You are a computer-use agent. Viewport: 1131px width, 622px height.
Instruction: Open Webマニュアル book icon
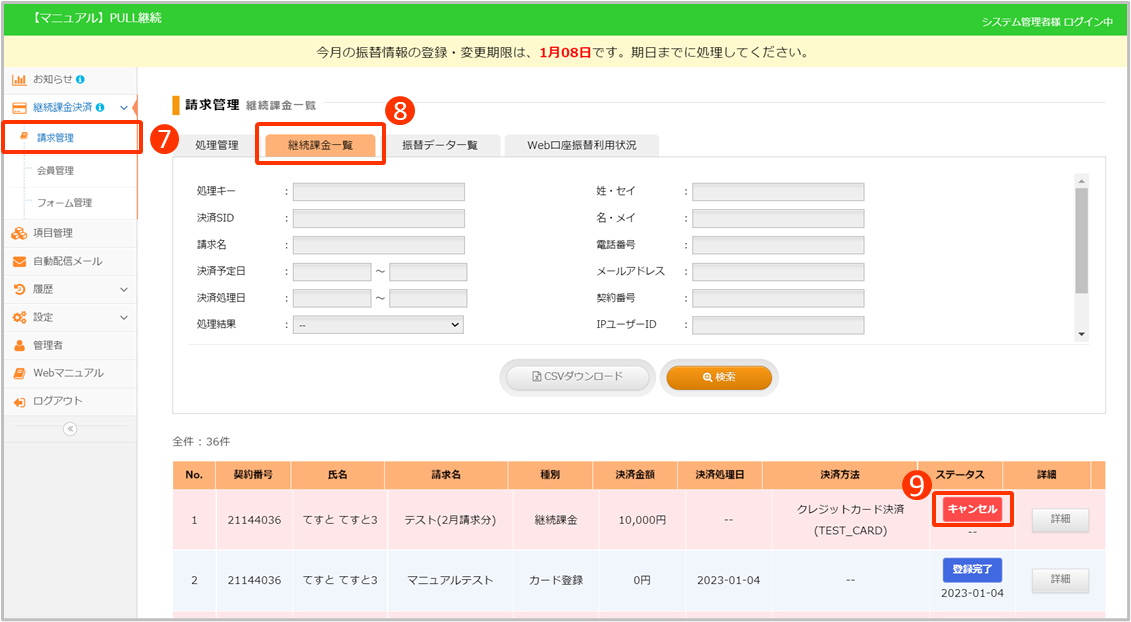click(x=19, y=373)
